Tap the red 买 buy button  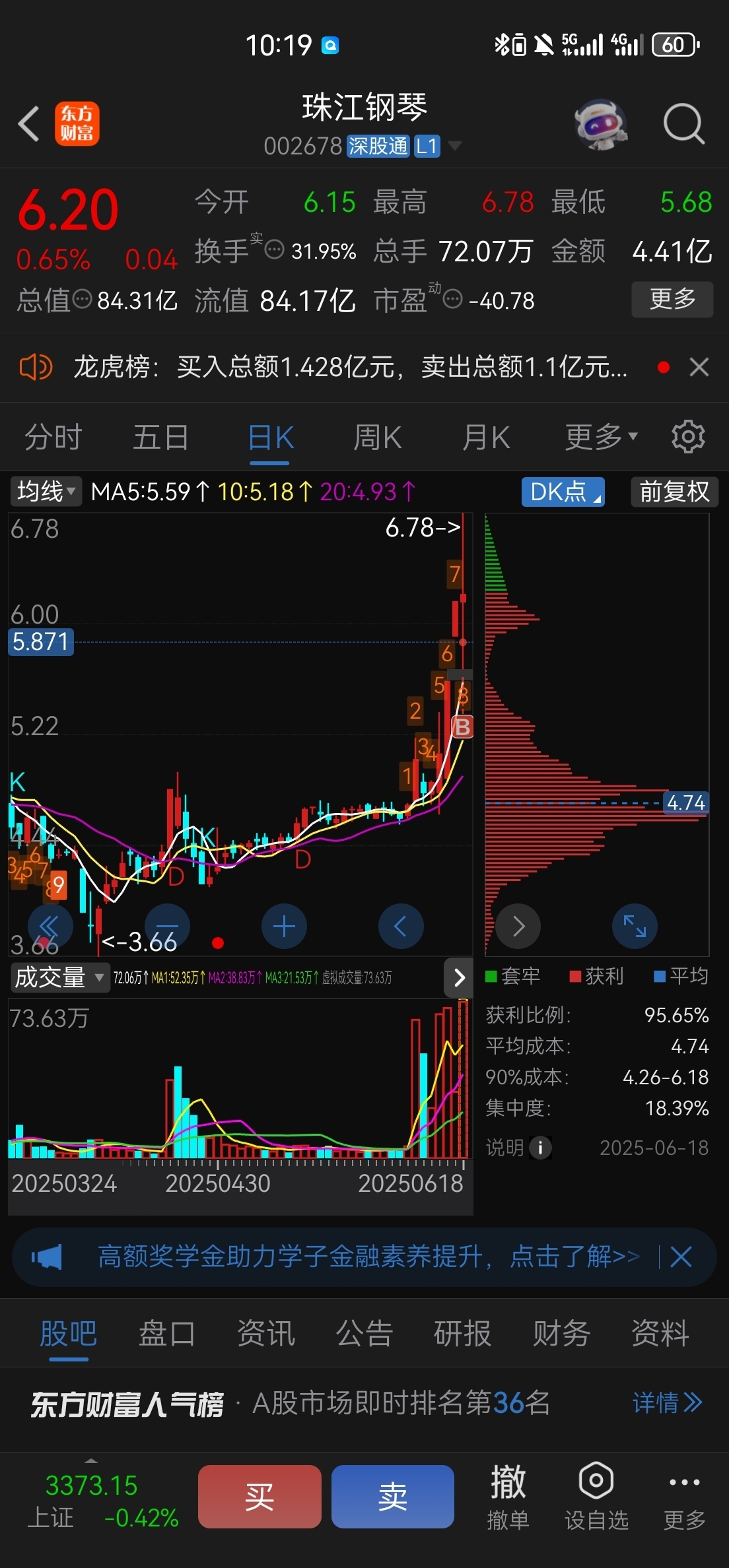tap(260, 1497)
